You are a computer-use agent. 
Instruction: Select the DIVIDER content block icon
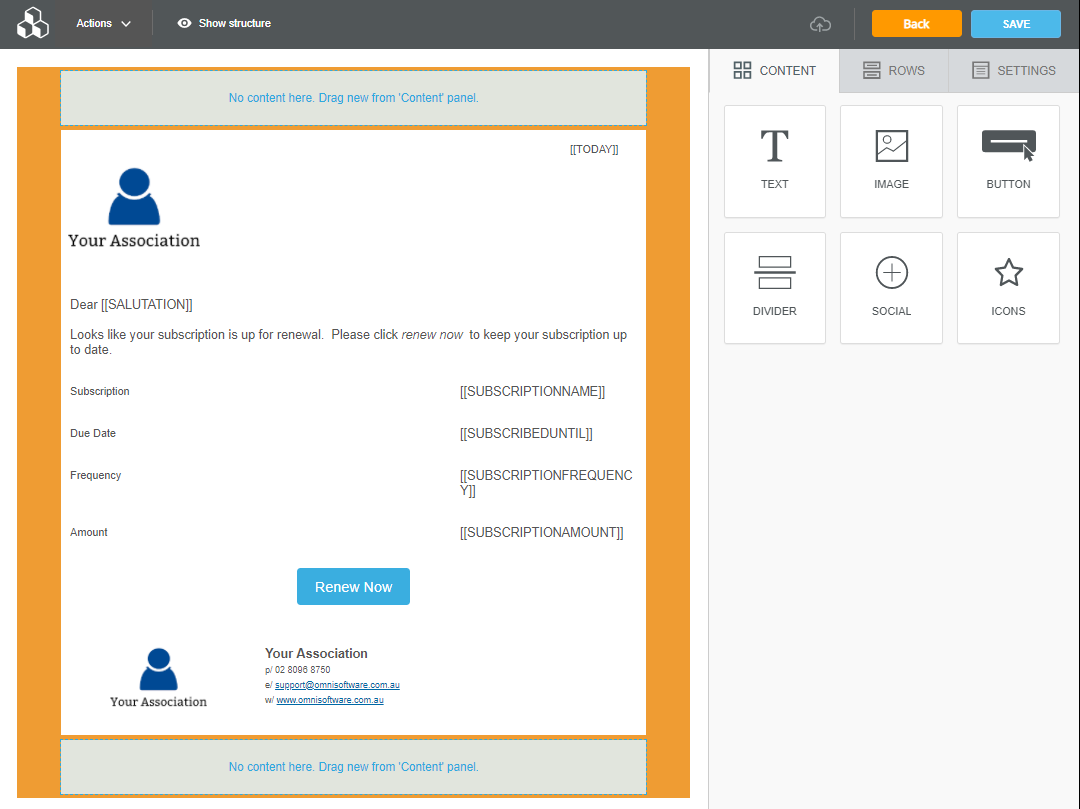click(x=774, y=287)
